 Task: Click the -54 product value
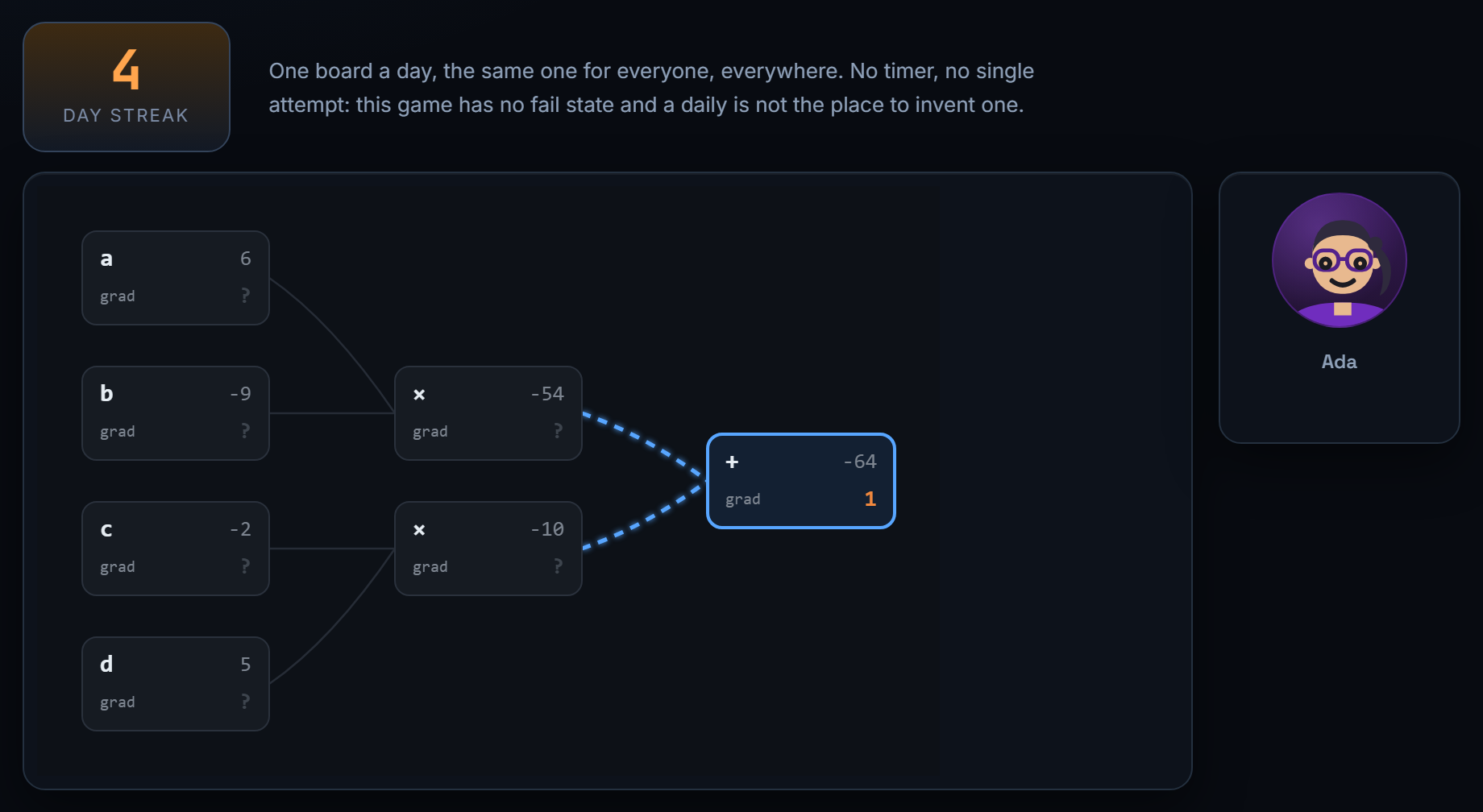pos(547,394)
